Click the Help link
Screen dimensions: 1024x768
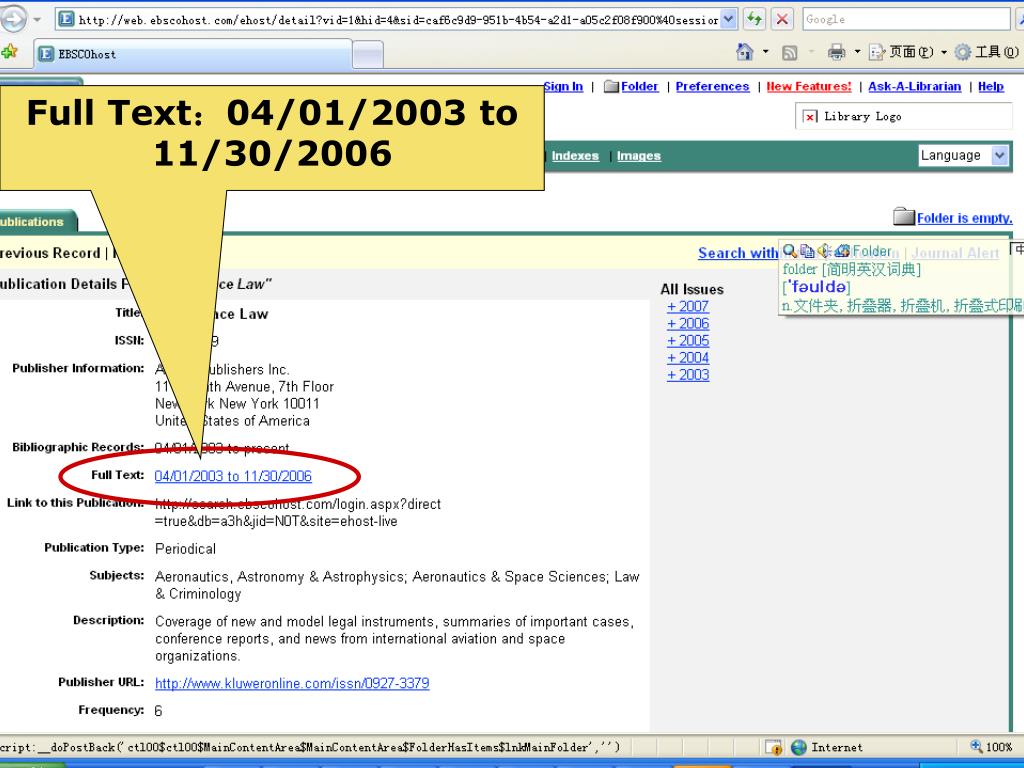point(991,86)
